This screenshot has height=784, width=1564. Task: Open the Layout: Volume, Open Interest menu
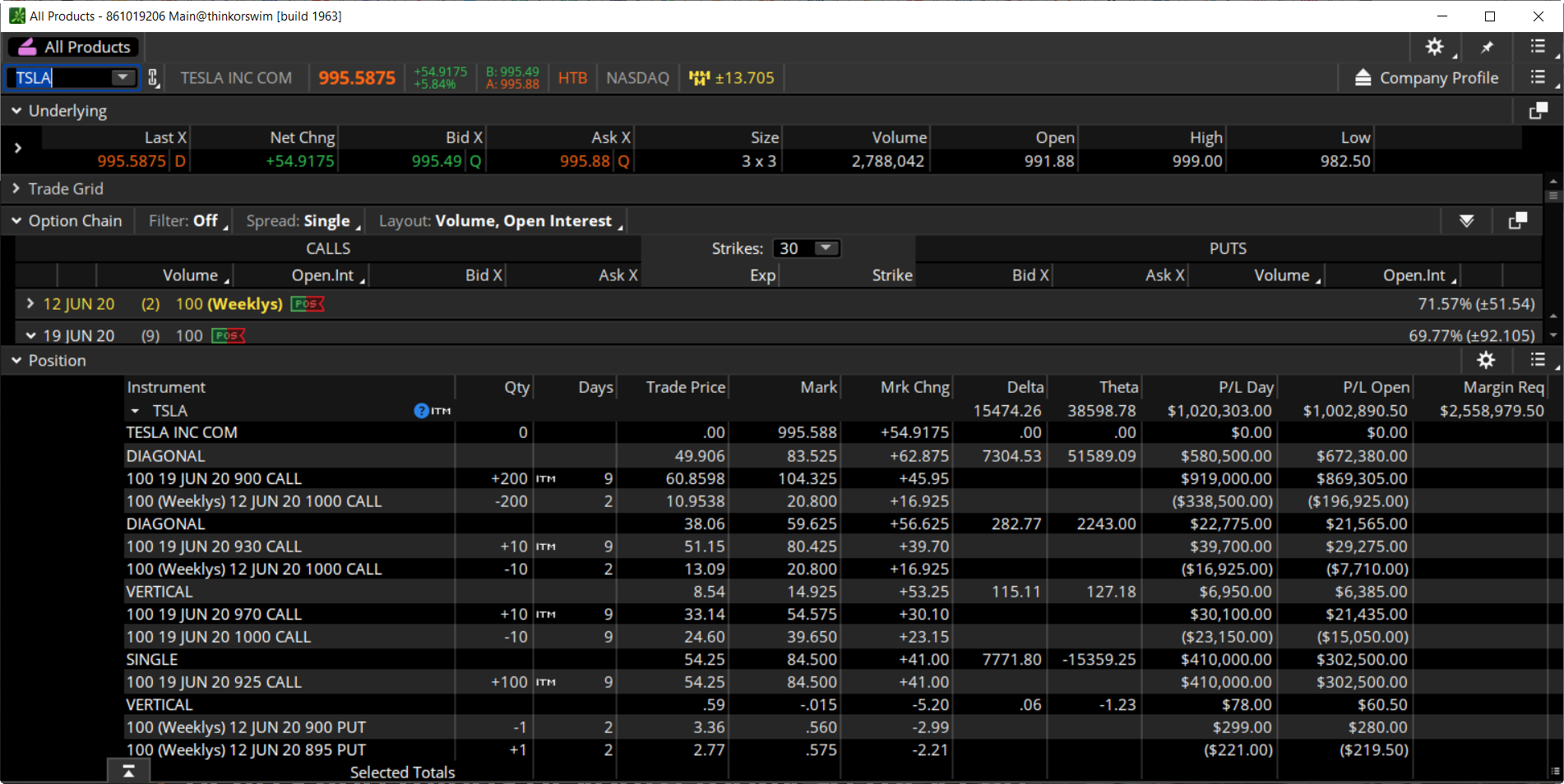pyautogui.click(x=500, y=221)
